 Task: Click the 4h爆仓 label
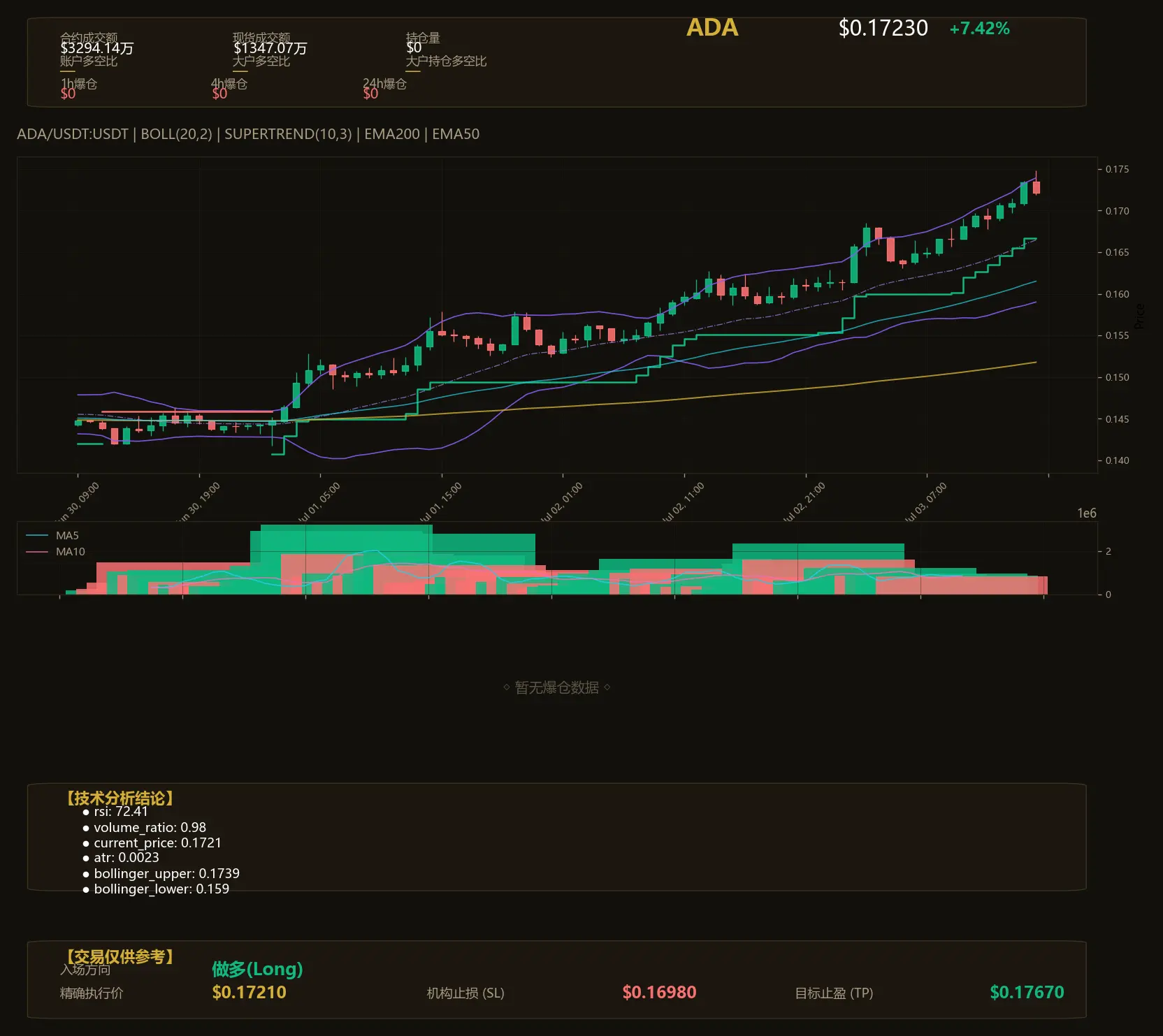point(229,84)
